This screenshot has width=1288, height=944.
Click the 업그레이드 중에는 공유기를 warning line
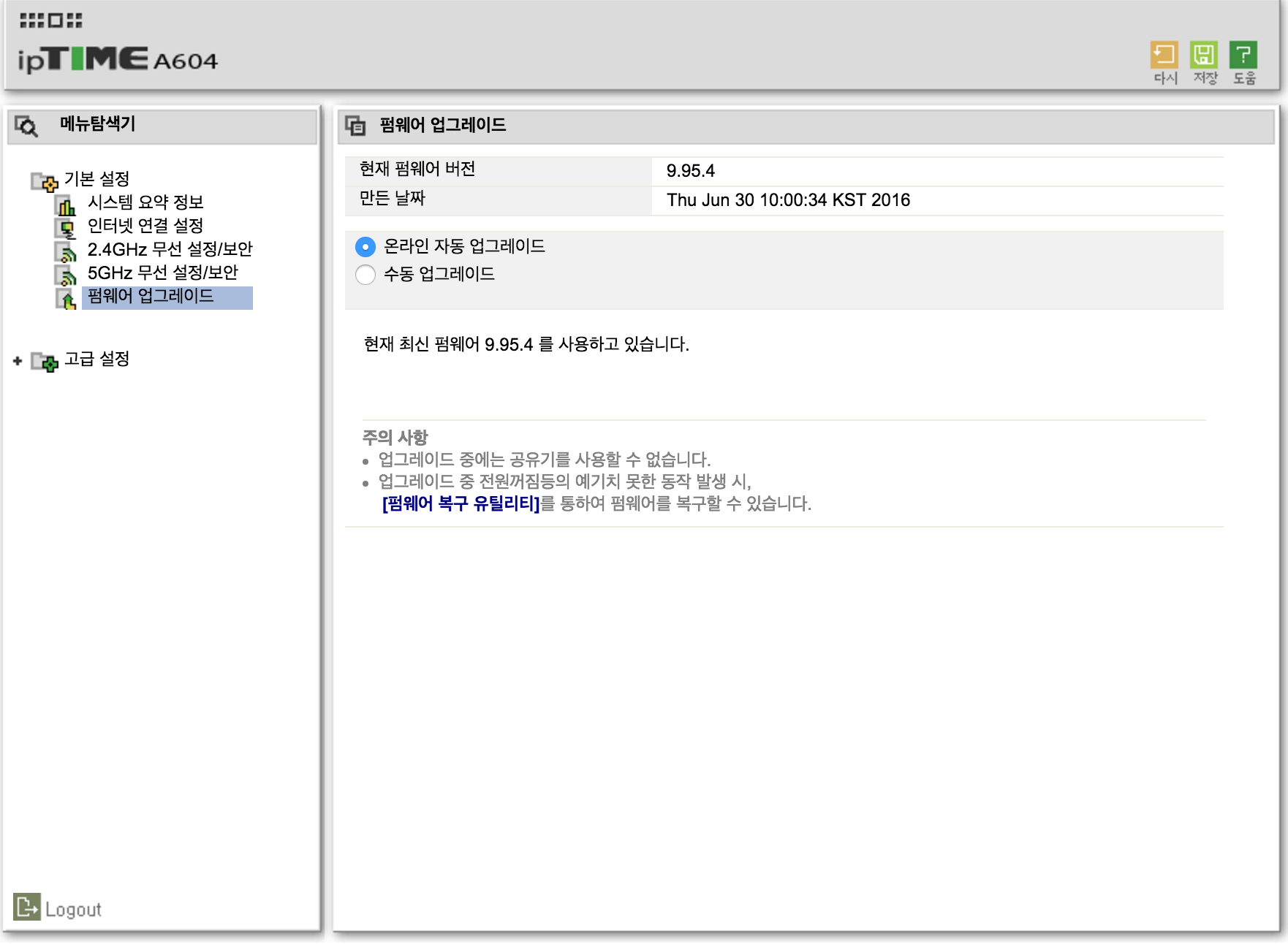click(545, 460)
